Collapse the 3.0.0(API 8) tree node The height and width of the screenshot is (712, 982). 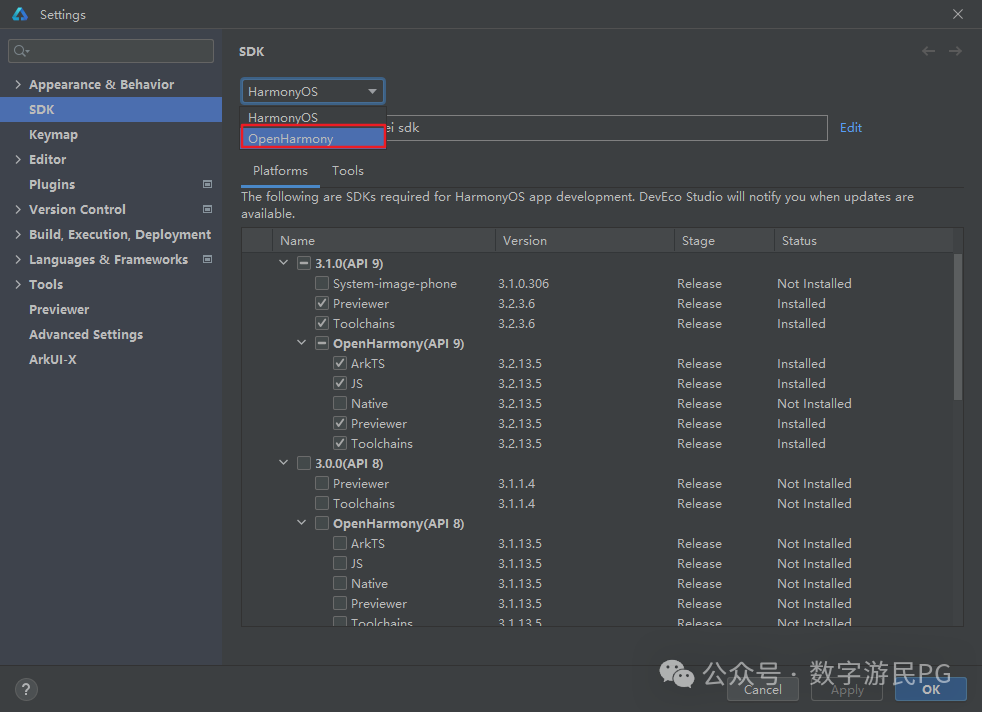tap(284, 463)
